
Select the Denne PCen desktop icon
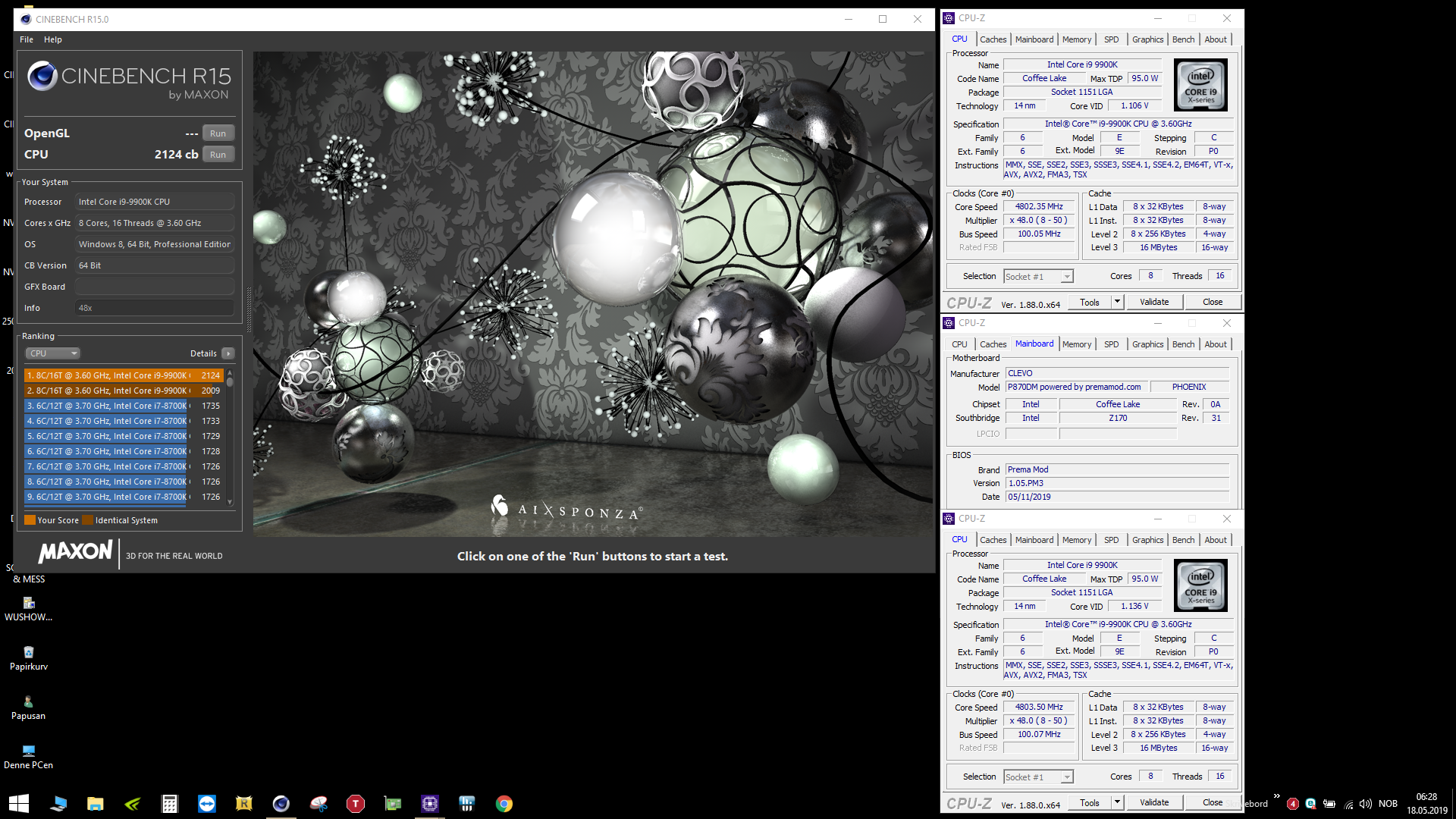pos(29,756)
